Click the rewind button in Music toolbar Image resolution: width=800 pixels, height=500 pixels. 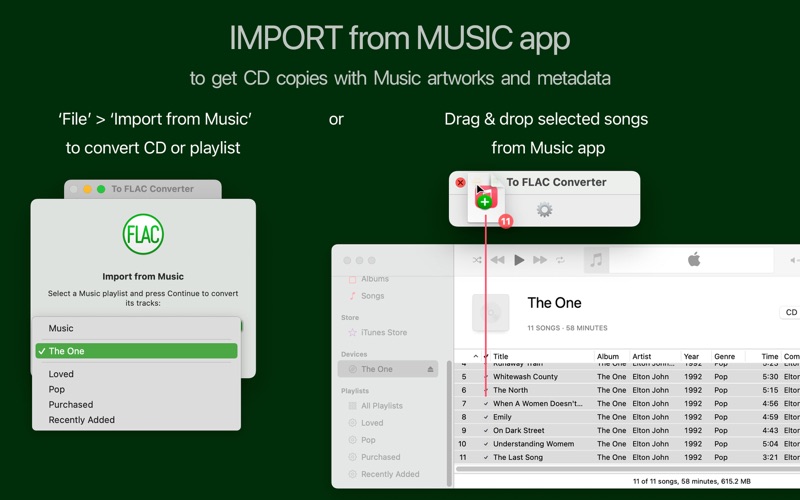tap(497, 260)
